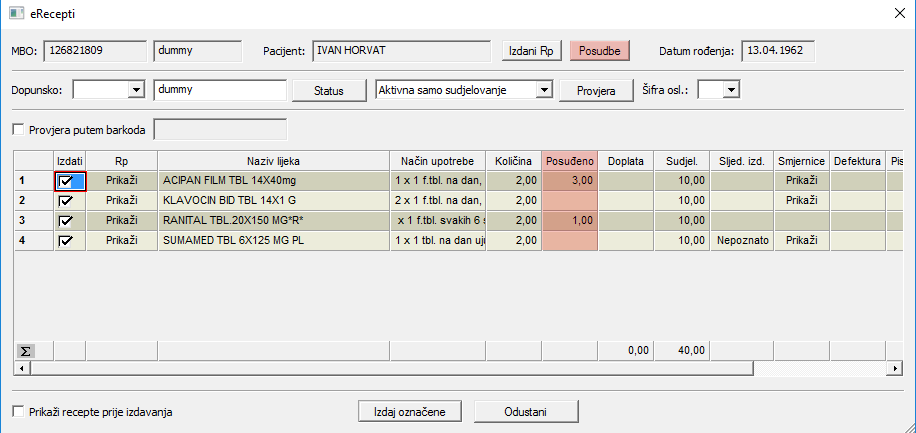Show Rp for ACIPAN FILM TBL row
This screenshot has height=433, width=916.
(x=122, y=181)
